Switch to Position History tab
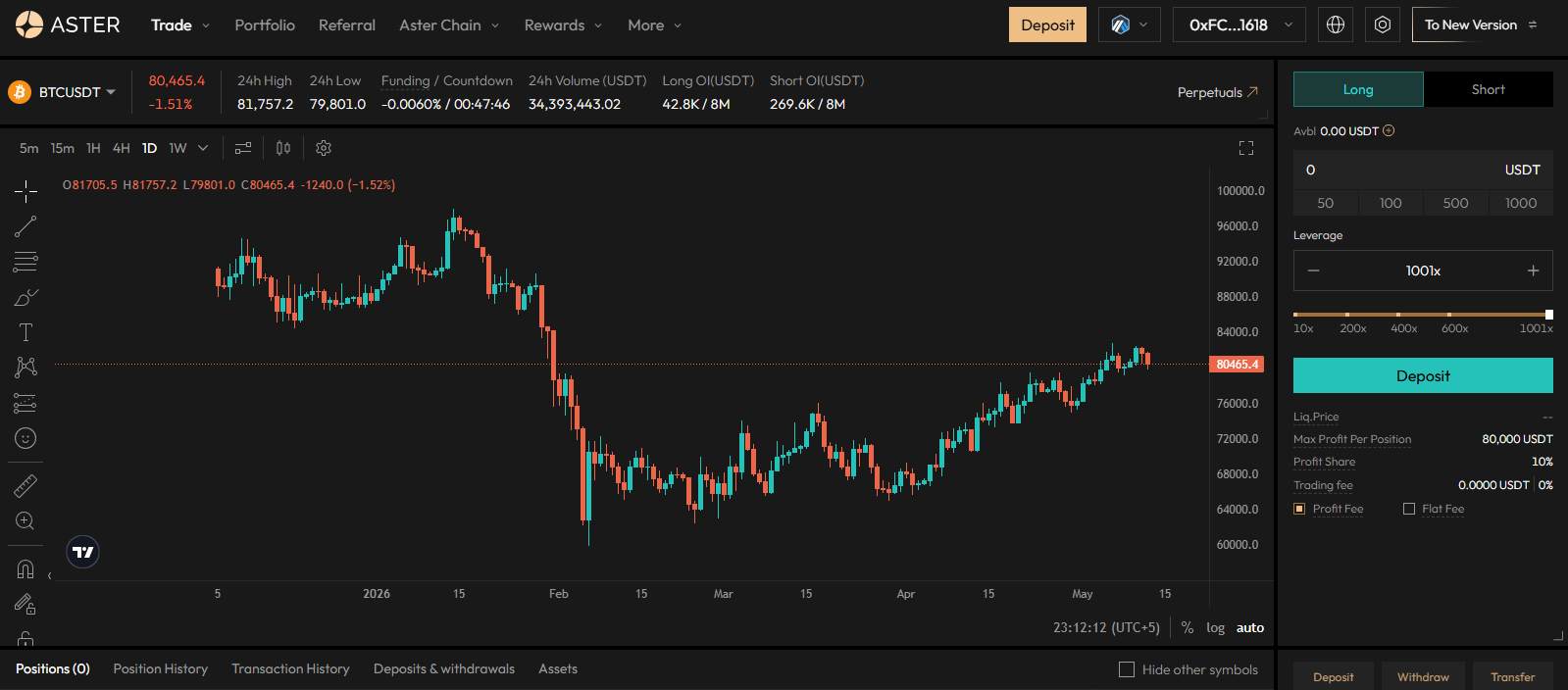Viewport: 1568px width, 690px height. click(x=161, y=669)
